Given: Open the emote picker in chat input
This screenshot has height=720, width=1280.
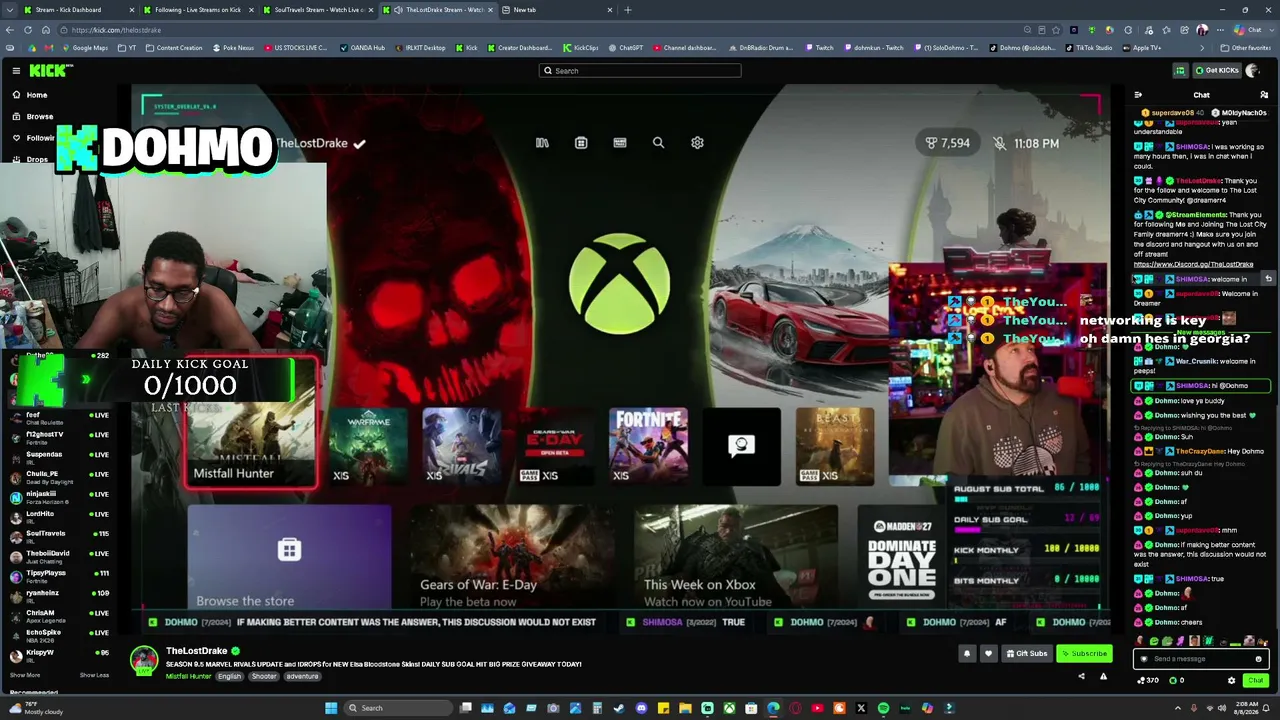Looking at the screenshot, I should 1258,659.
